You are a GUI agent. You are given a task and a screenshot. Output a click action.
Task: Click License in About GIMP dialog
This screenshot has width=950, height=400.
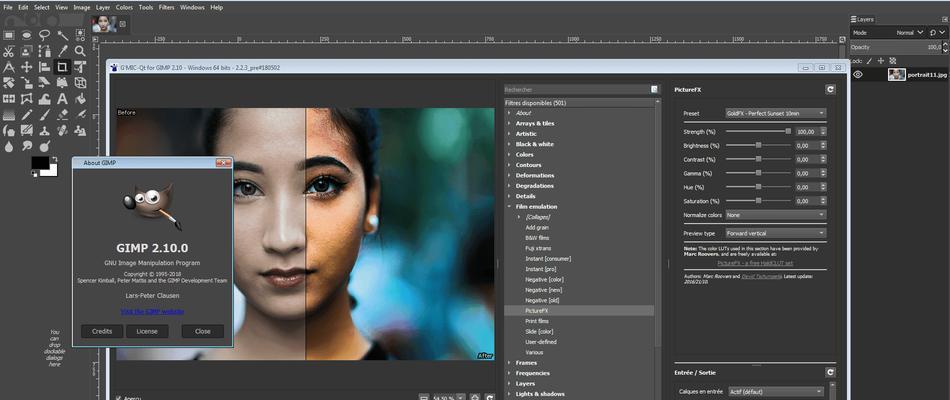point(147,332)
